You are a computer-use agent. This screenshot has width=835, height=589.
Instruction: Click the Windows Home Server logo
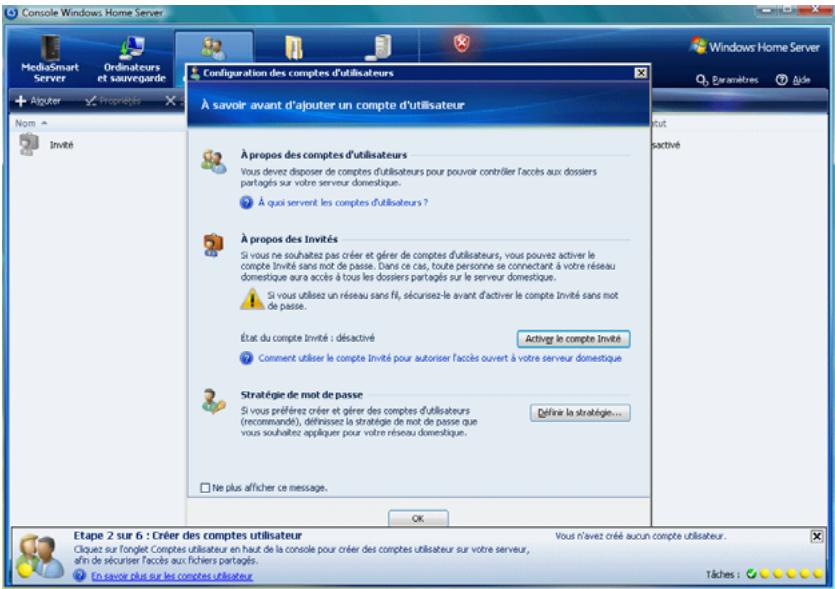754,46
